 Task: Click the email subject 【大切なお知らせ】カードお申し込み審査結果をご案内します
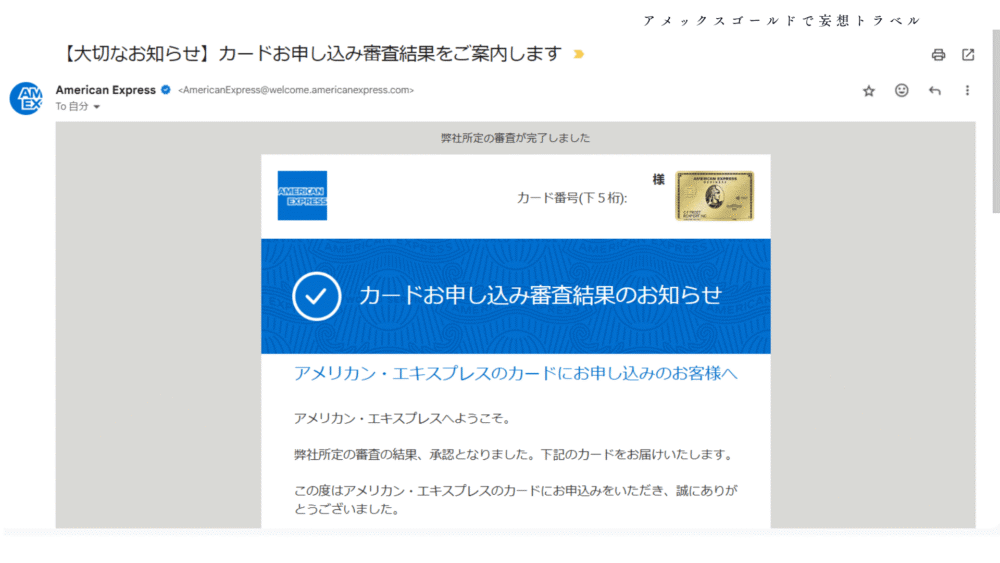[x=311, y=54]
